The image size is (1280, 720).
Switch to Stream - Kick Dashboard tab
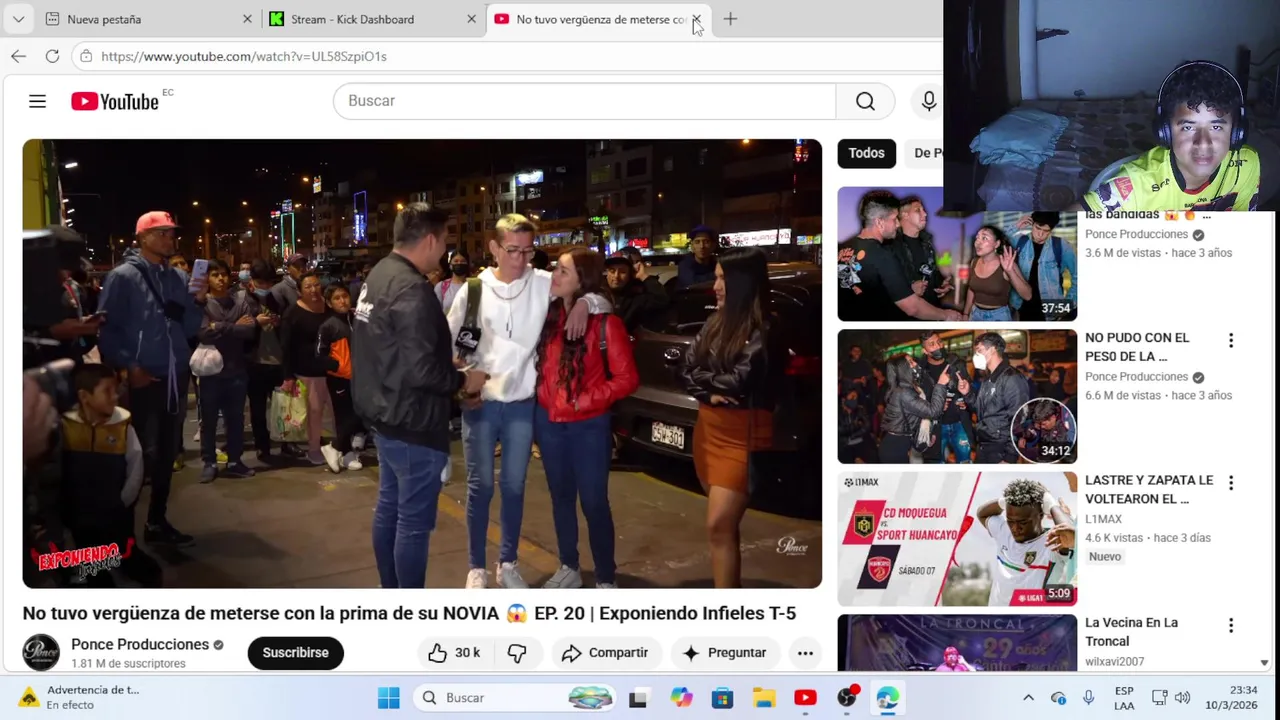(373, 19)
